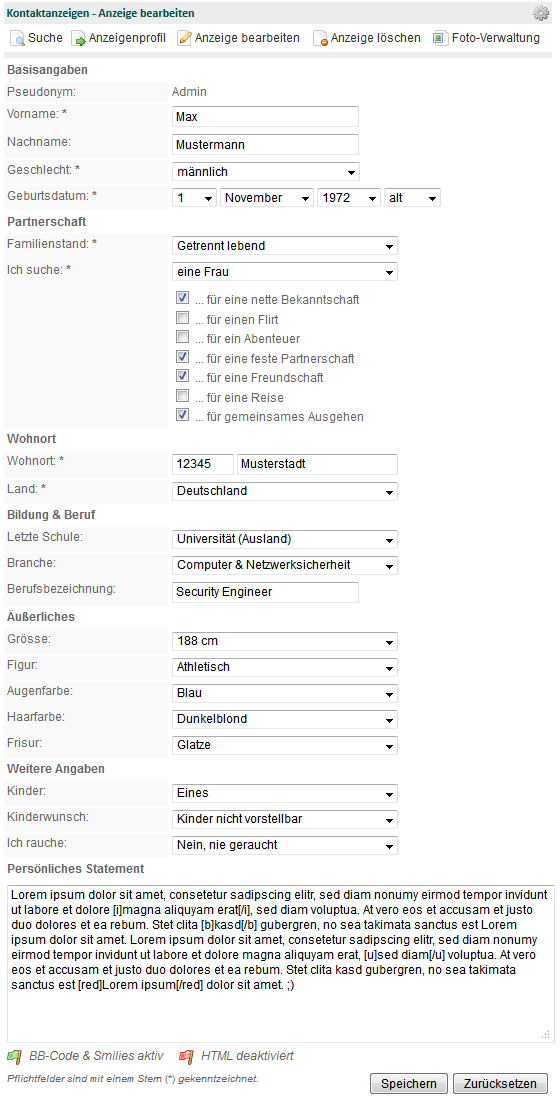
Task: Select the birth month November dropdown
Action: 267,198
